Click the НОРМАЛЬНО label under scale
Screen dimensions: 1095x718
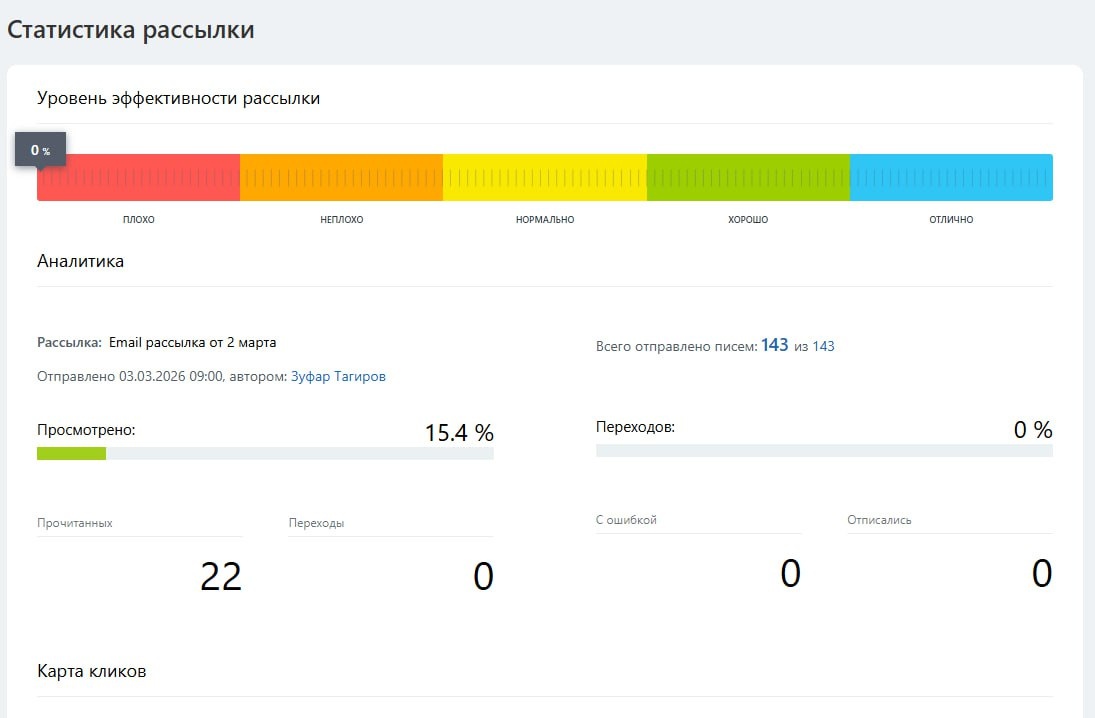point(545,219)
